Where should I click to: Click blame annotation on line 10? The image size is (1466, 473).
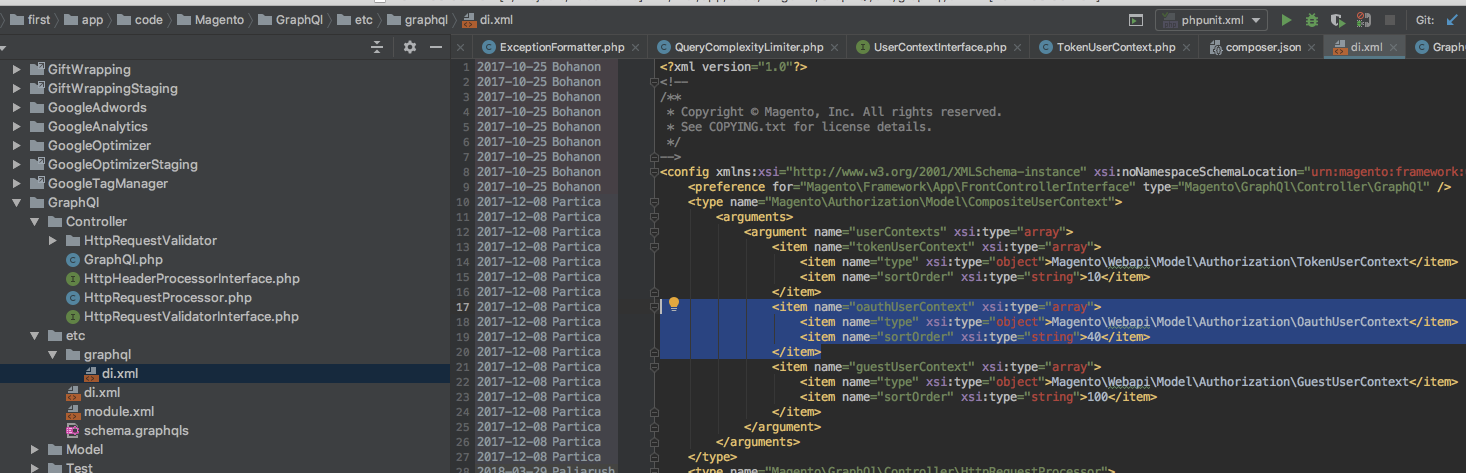(539, 201)
